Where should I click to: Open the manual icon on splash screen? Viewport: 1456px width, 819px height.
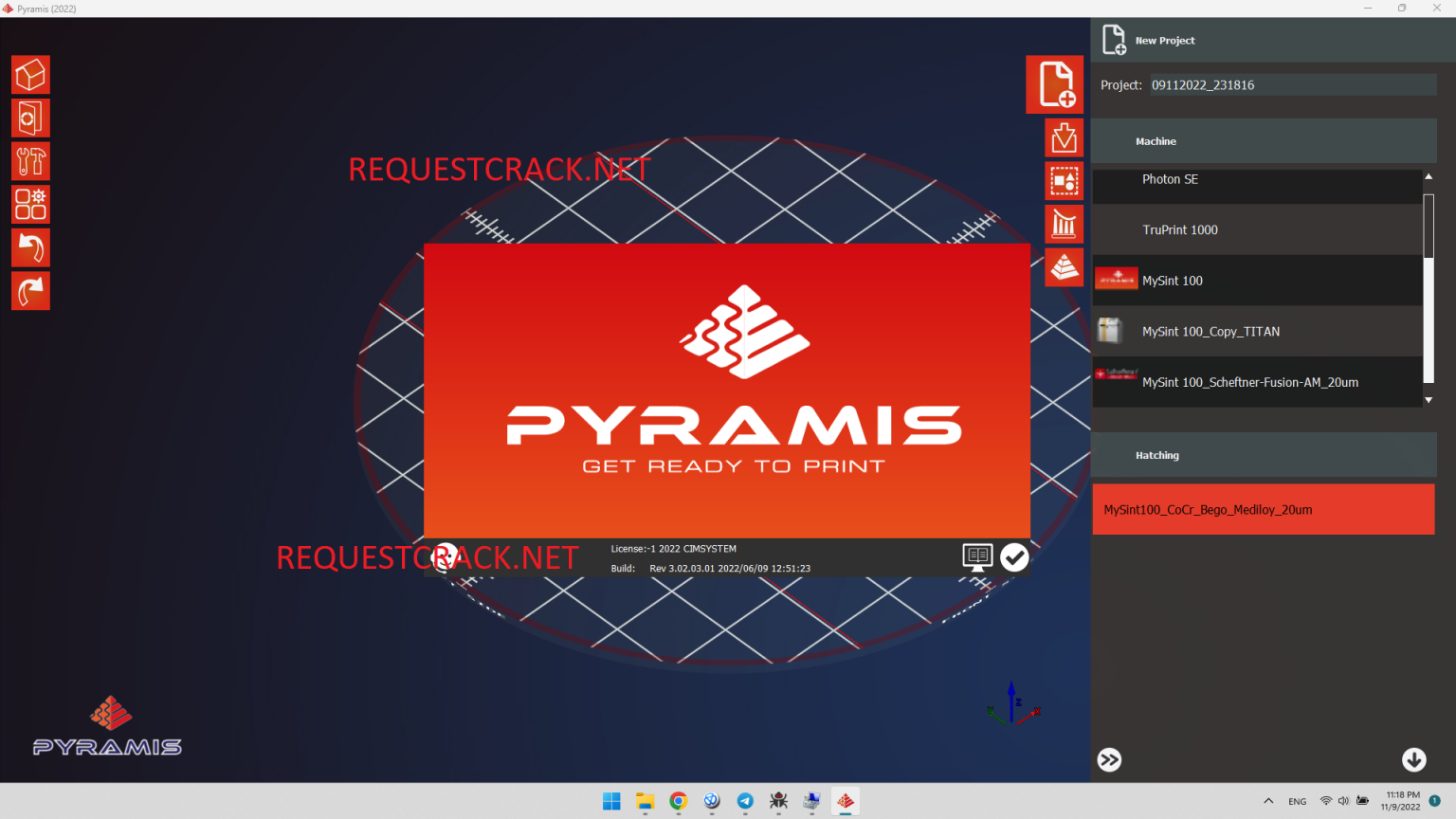point(977,557)
